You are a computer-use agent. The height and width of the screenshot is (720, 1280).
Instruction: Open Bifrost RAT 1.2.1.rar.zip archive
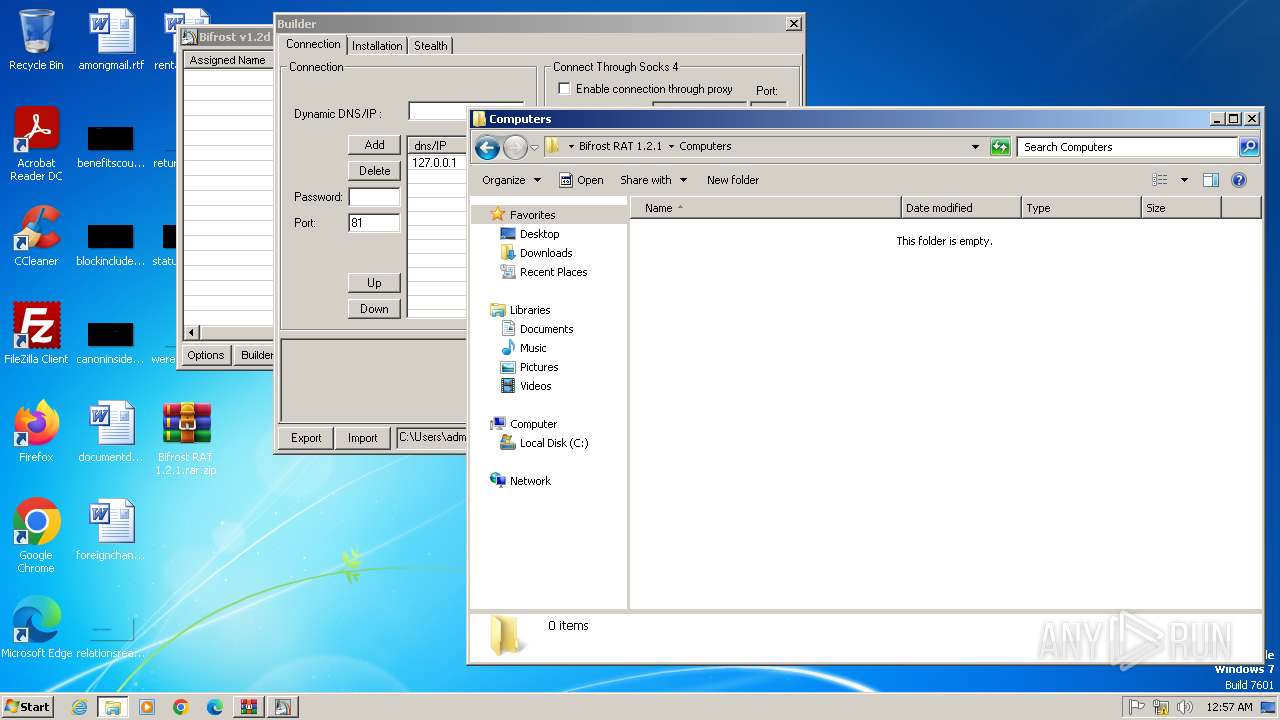coord(186,438)
